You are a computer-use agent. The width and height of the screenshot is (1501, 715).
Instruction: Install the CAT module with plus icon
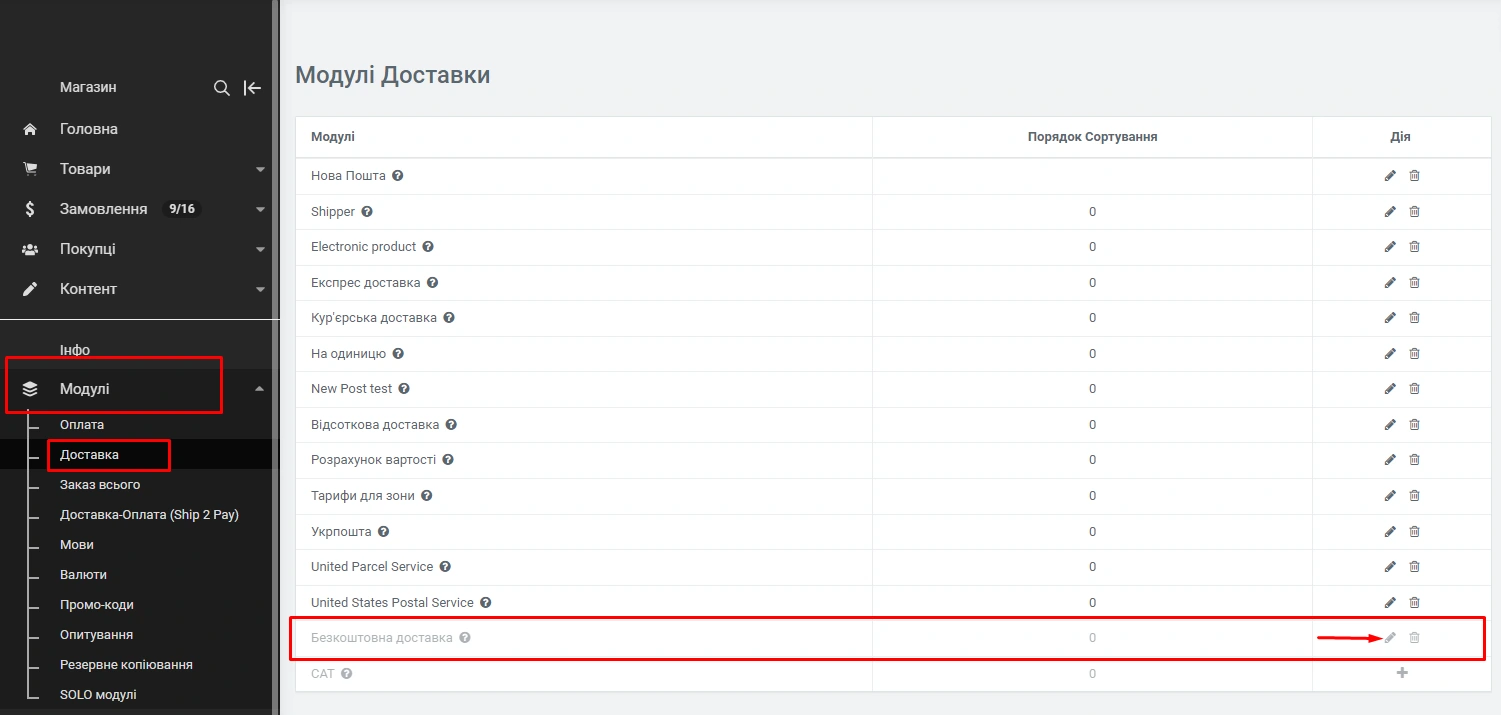click(x=1402, y=673)
